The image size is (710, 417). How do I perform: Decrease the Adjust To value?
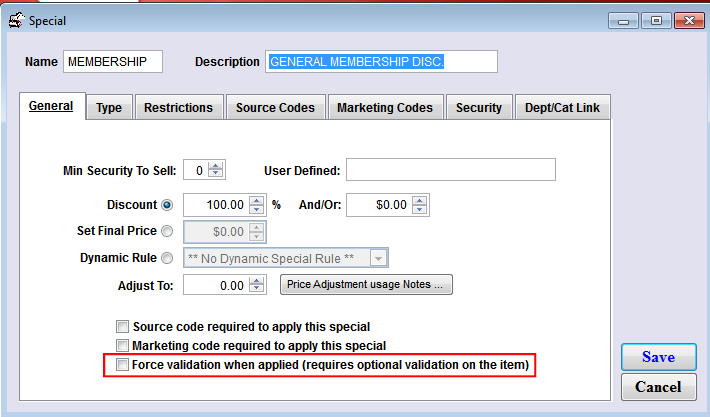257,289
